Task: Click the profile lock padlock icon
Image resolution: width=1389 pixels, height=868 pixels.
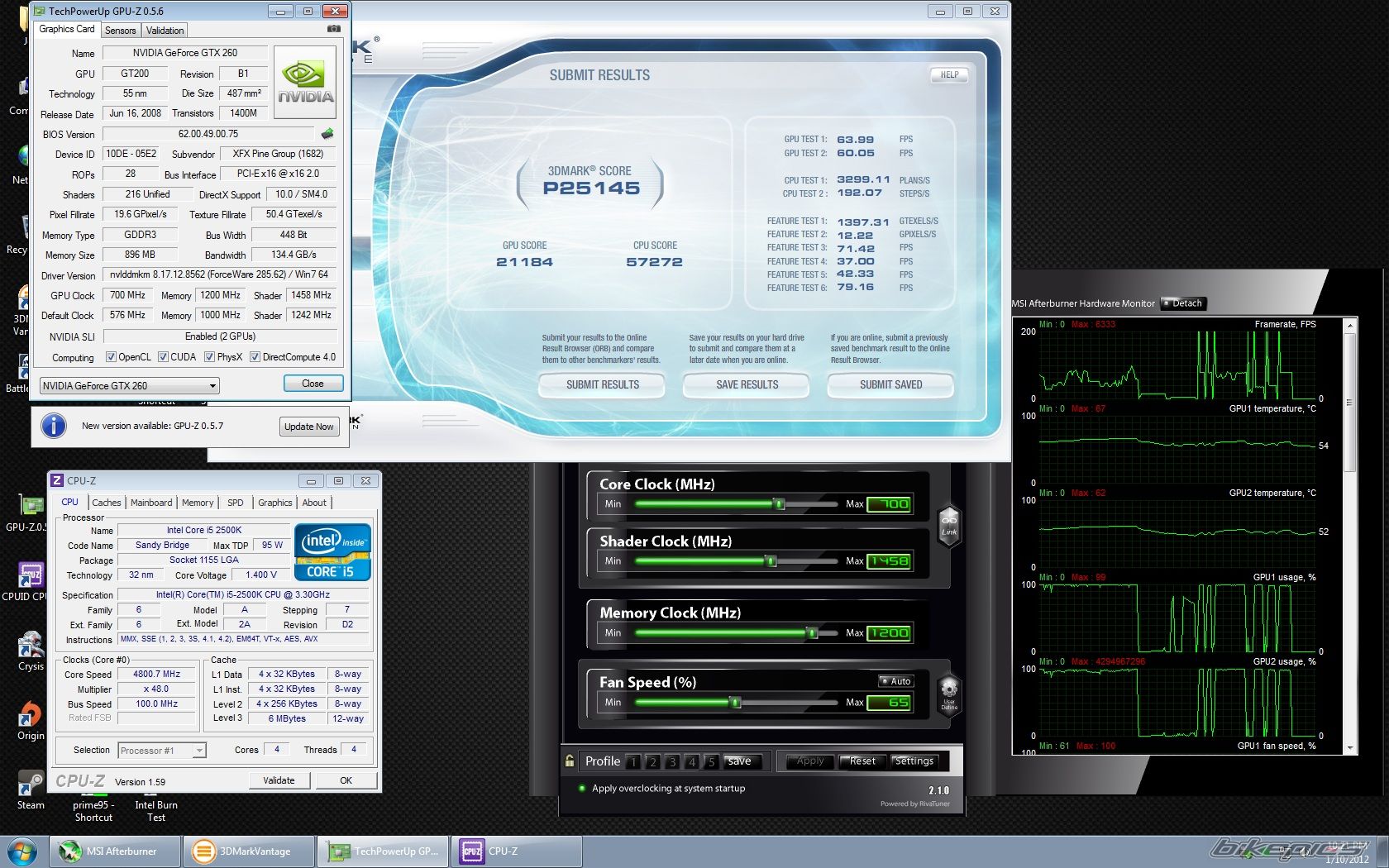Action: coord(570,761)
